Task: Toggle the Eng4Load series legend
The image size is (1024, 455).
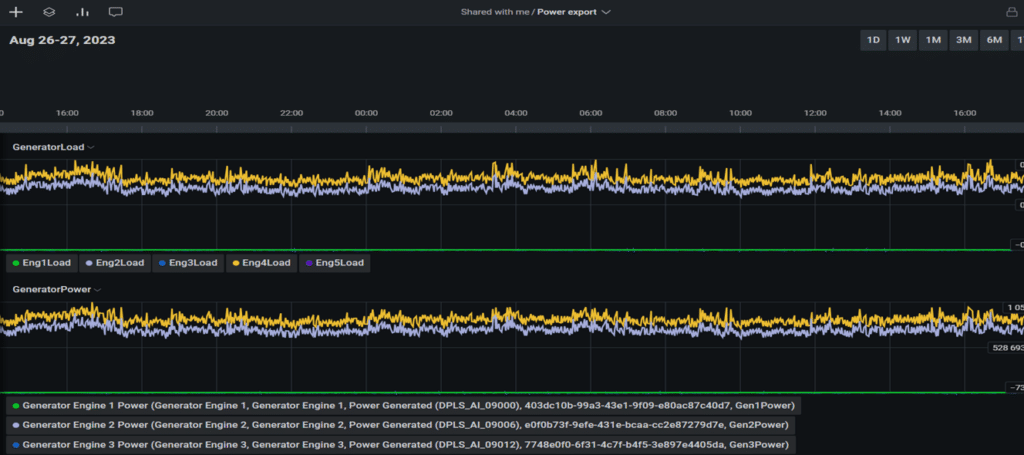Action: click(x=261, y=263)
